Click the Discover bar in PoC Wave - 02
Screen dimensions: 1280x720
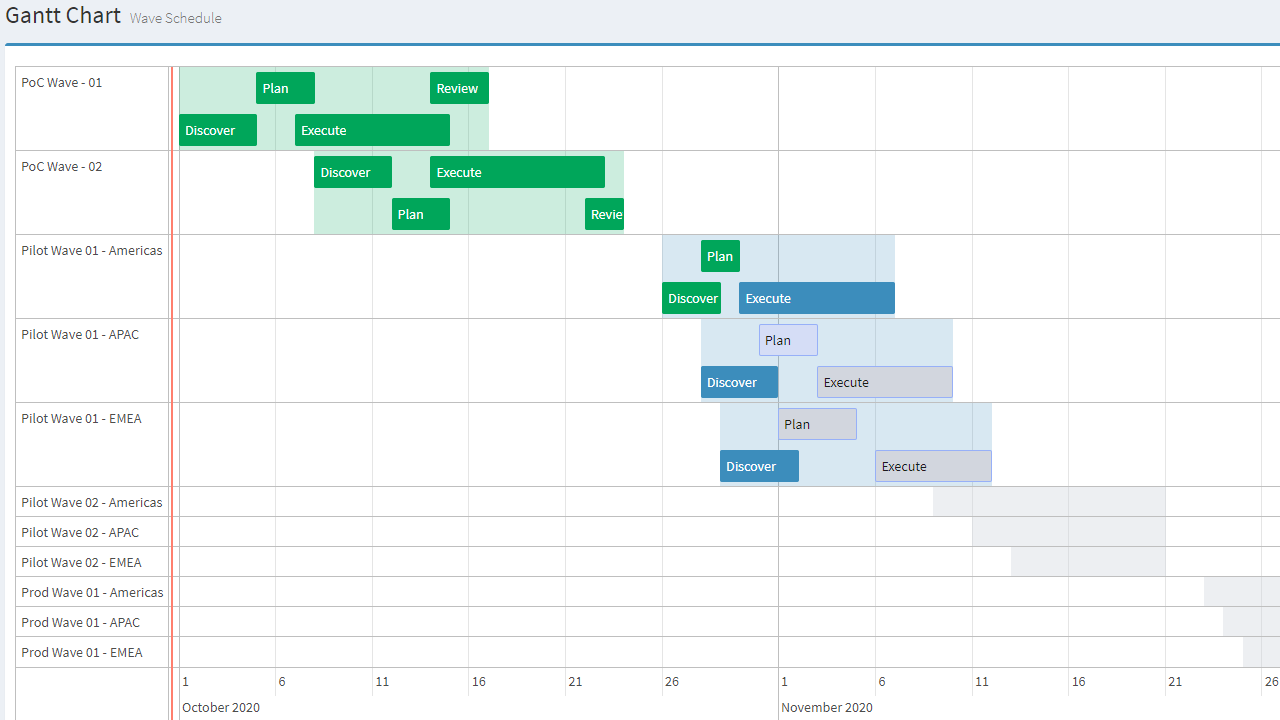(x=353, y=172)
